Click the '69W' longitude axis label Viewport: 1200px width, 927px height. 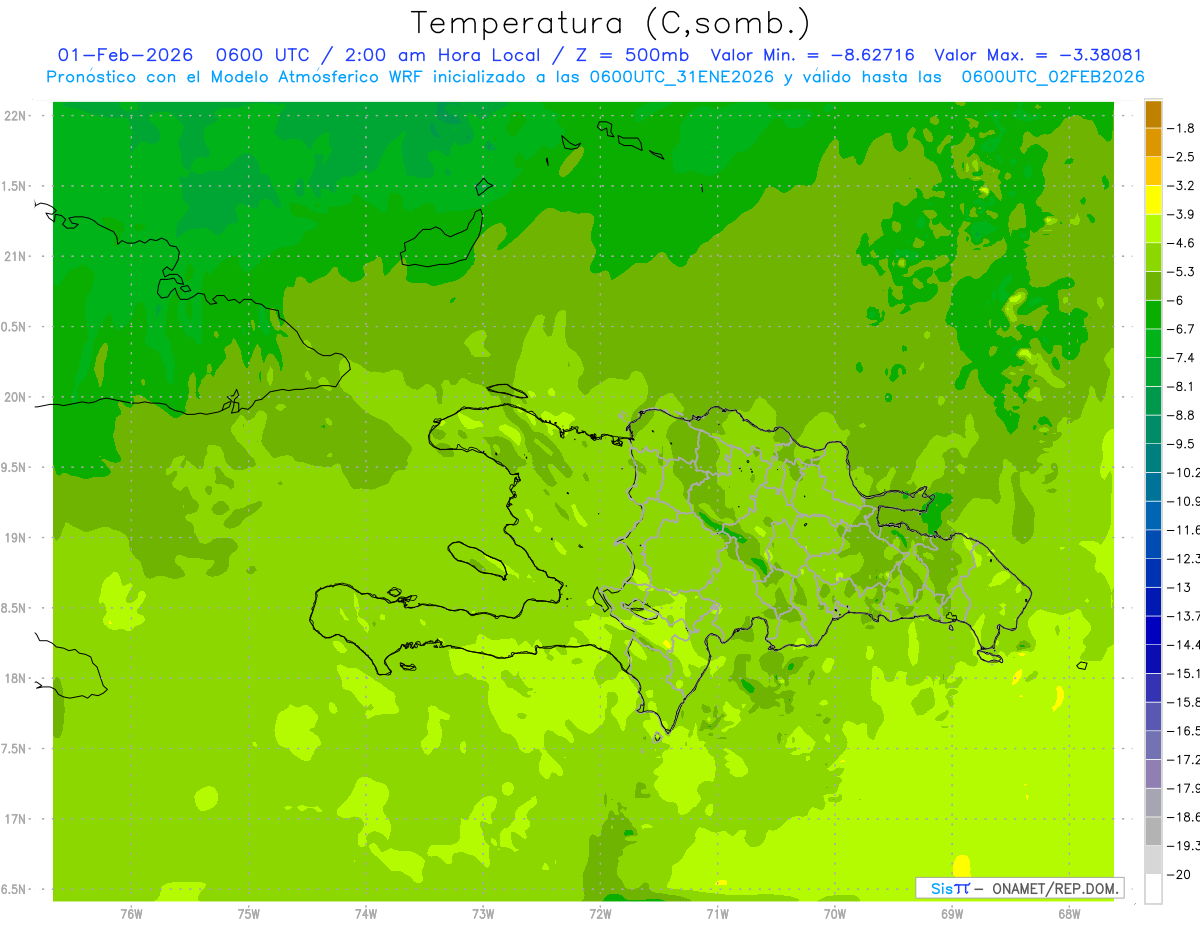click(952, 914)
